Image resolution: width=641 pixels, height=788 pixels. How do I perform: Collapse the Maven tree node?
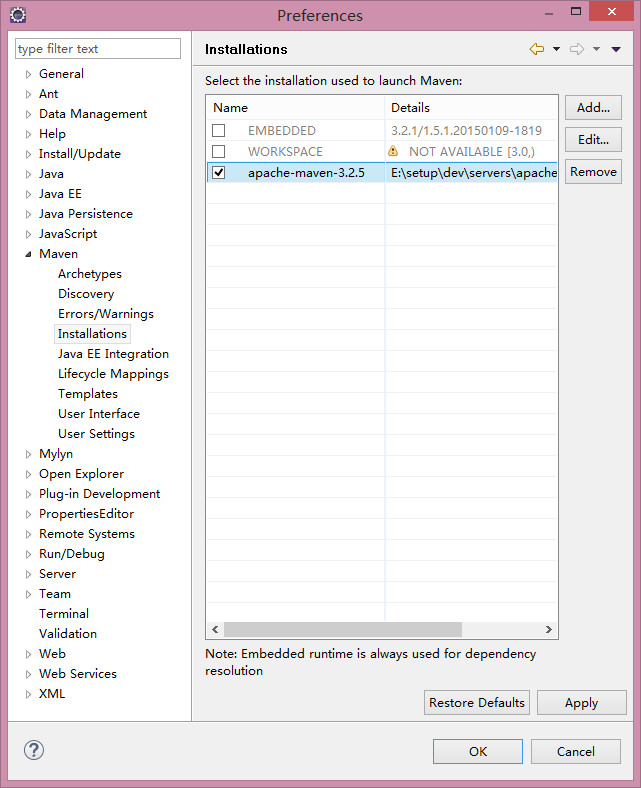pyautogui.click(x=28, y=254)
